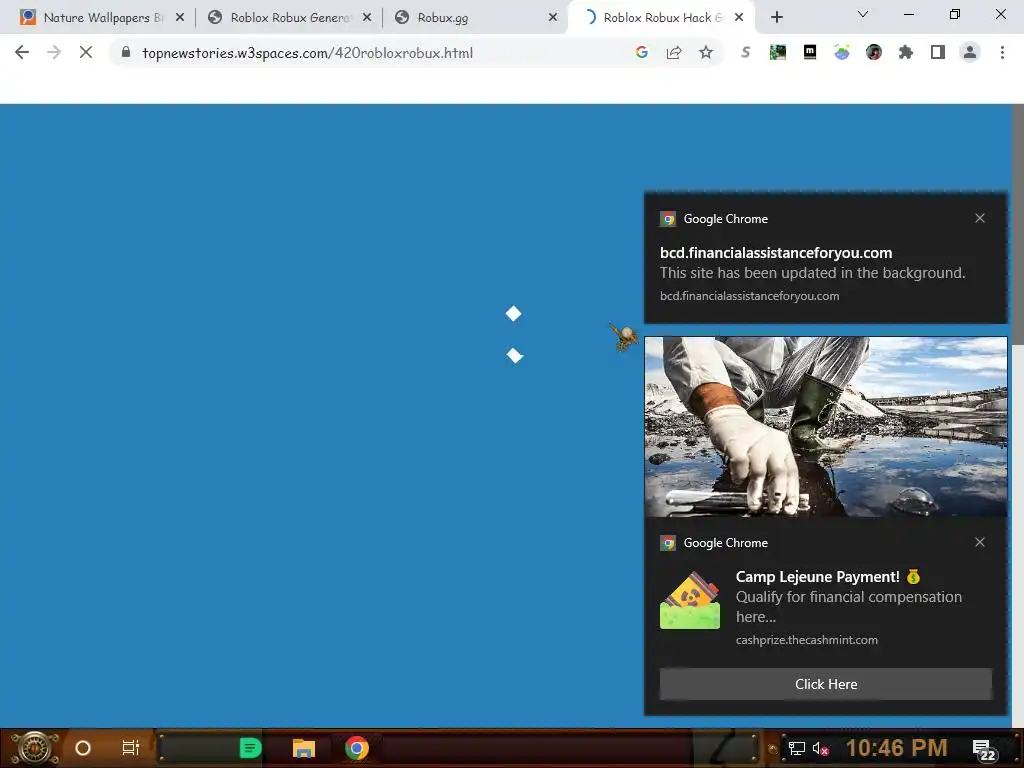Open Chrome three-dot menu

(1002, 52)
